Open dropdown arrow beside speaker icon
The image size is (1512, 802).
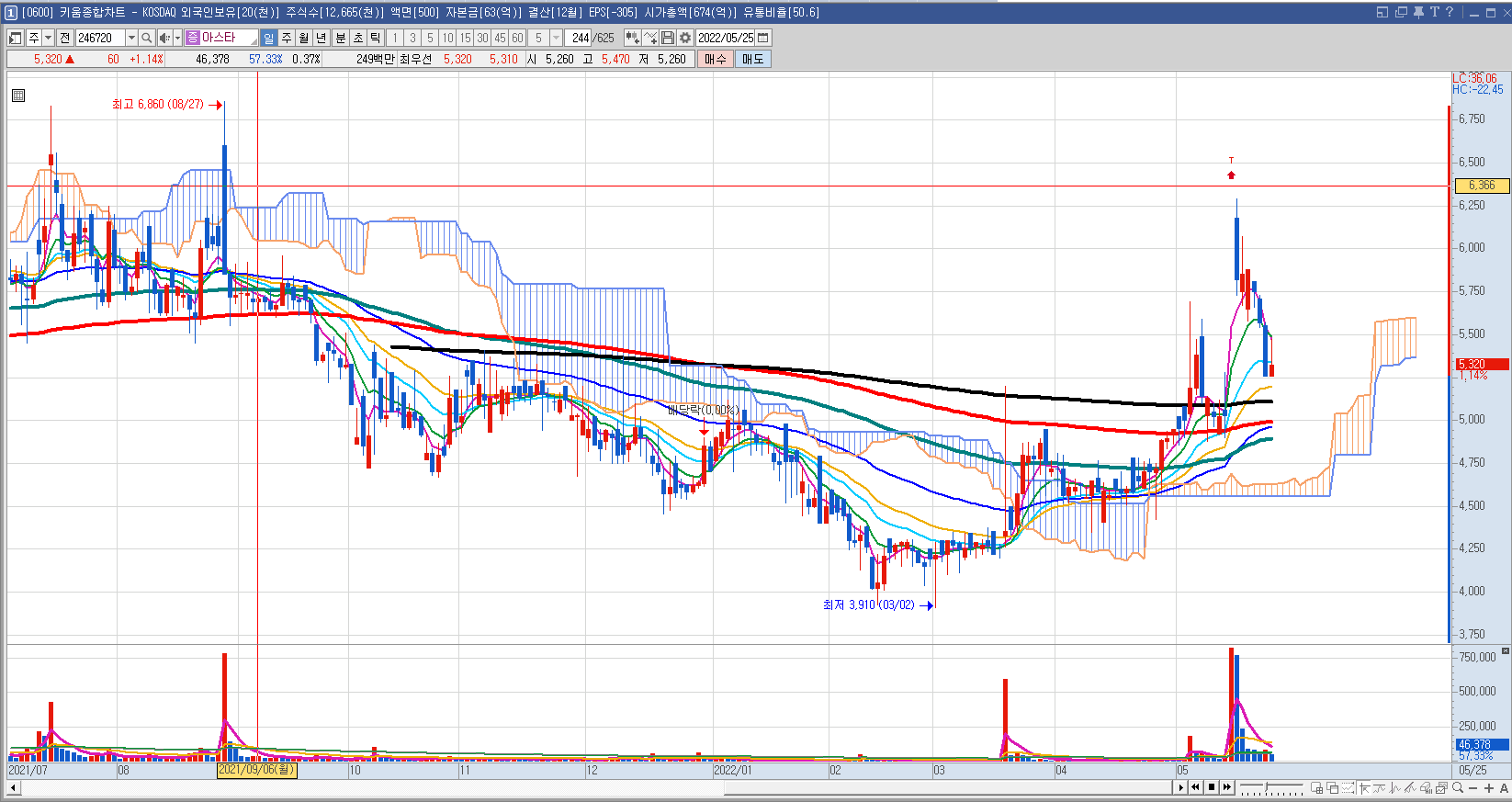click(x=177, y=38)
